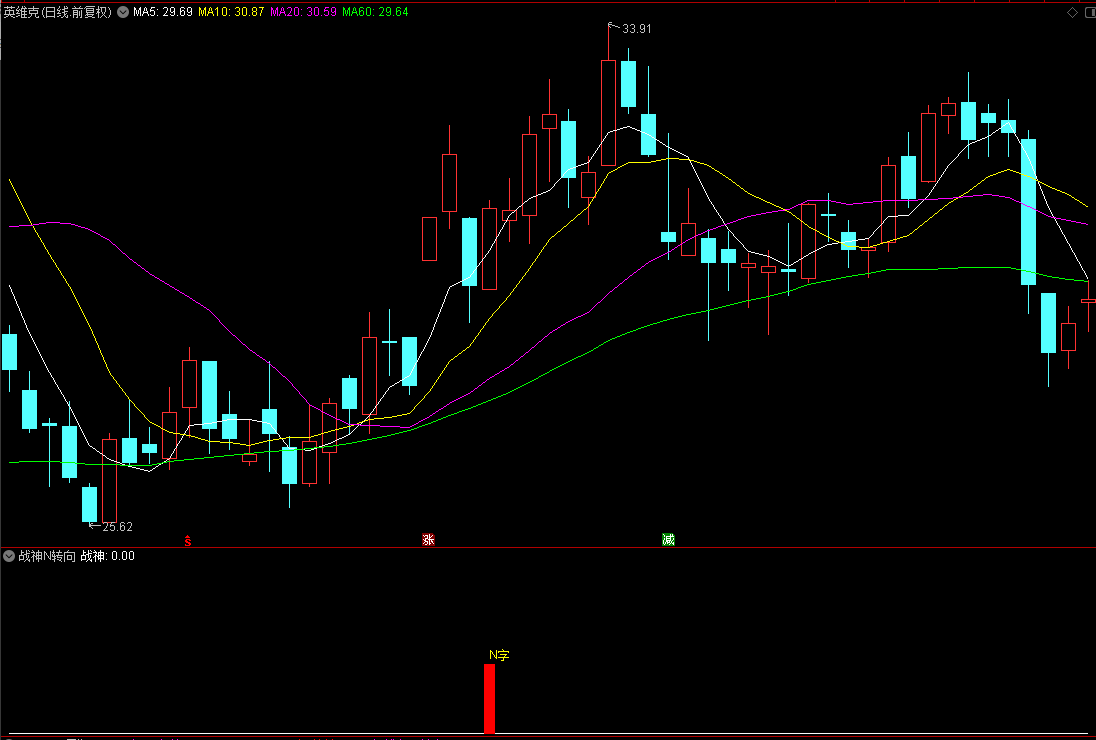Click the 25.62 low price label
The width and height of the screenshot is (1096, 740).
tap(117, 527)
